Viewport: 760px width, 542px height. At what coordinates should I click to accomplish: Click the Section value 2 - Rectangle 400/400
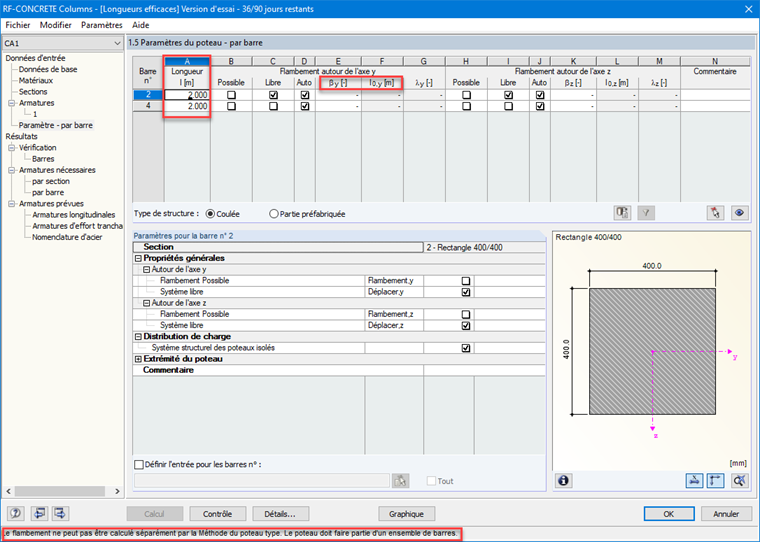[x=484, y=247]
